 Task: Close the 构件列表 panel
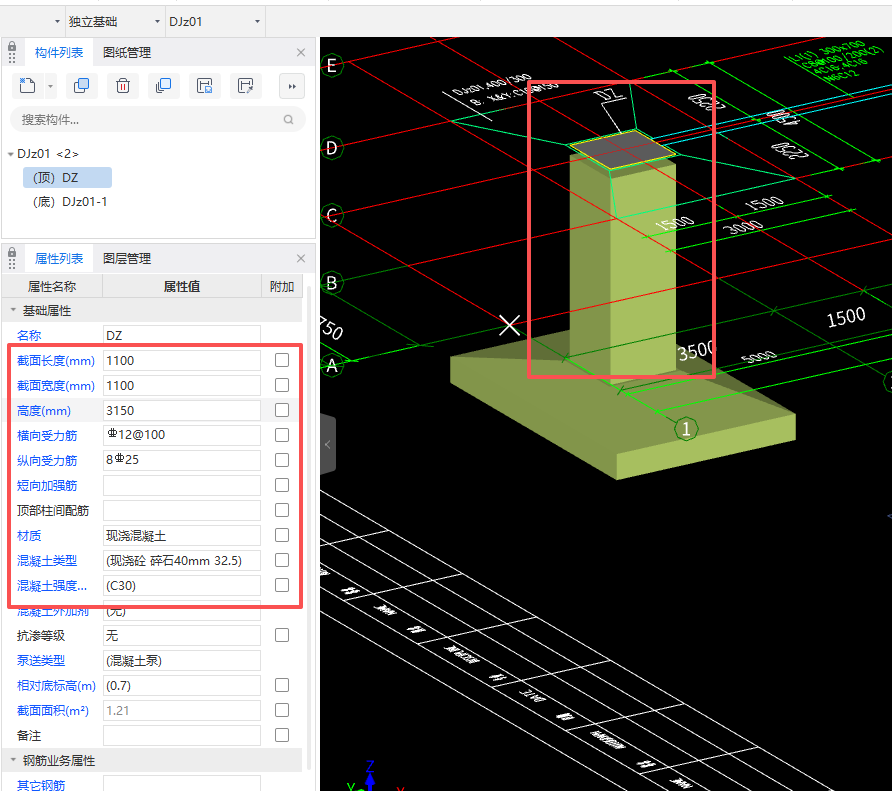click(301, 53)
